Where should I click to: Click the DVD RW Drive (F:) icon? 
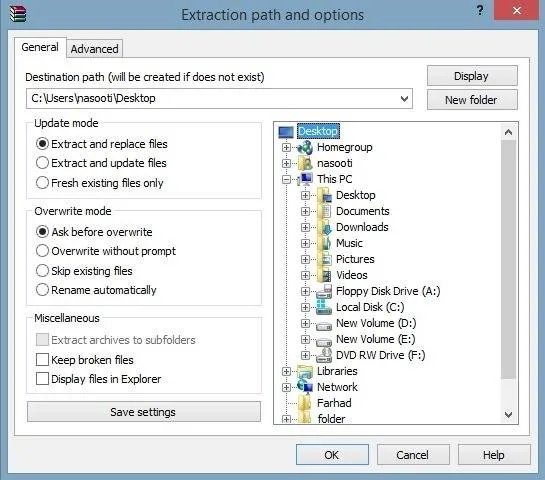pyautogui.click(x=324, y=355)
